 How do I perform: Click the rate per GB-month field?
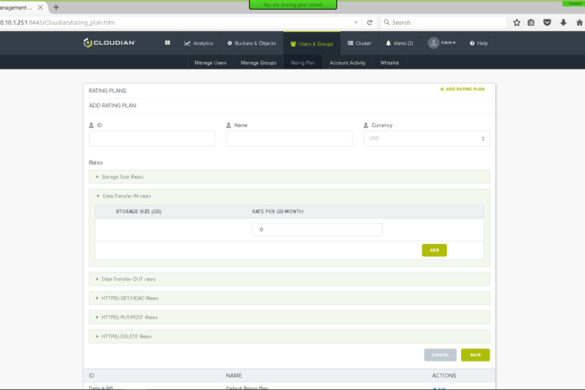click(317, 230)
